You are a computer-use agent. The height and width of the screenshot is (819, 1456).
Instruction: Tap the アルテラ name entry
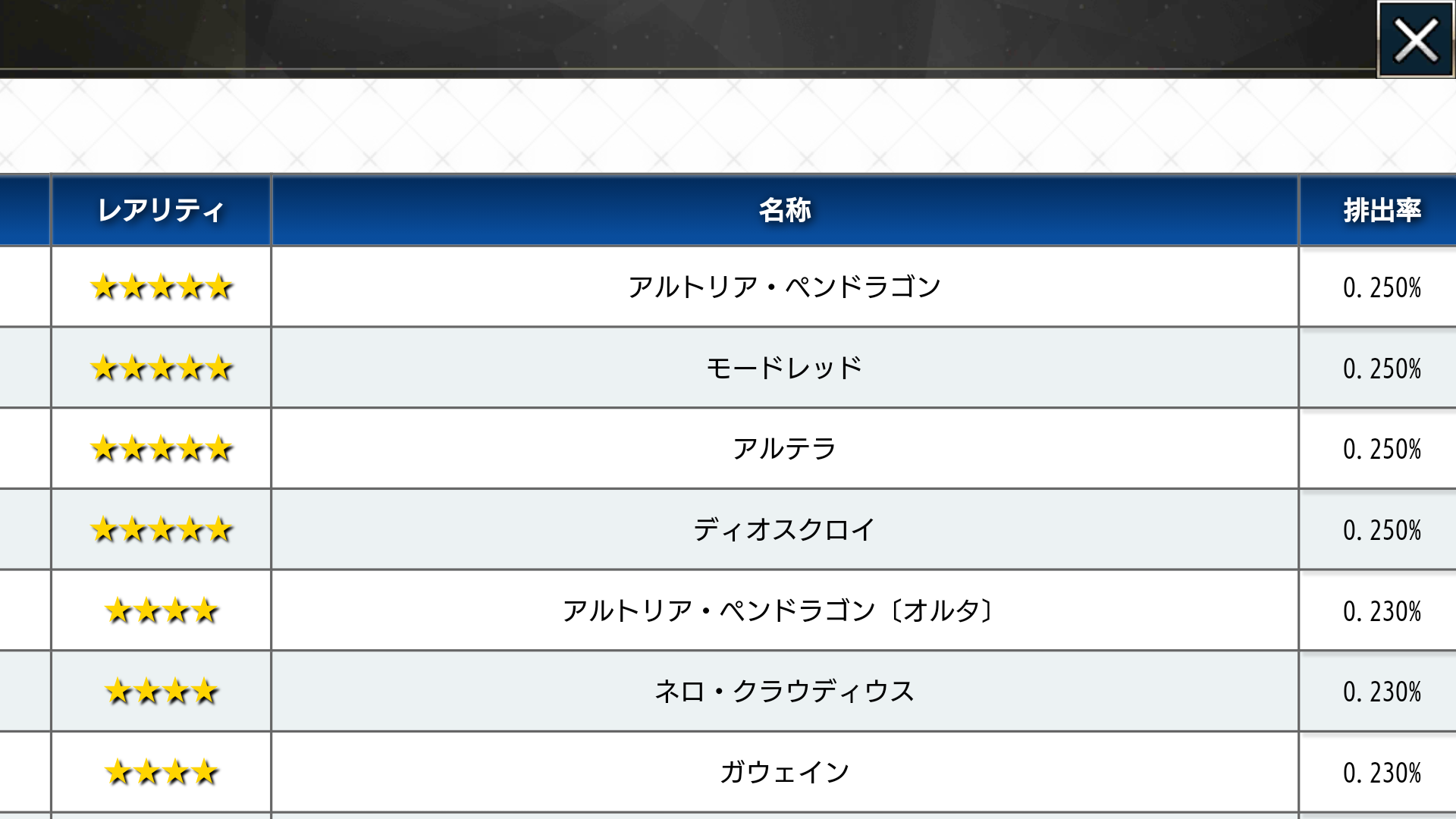(x=785, y=449)
